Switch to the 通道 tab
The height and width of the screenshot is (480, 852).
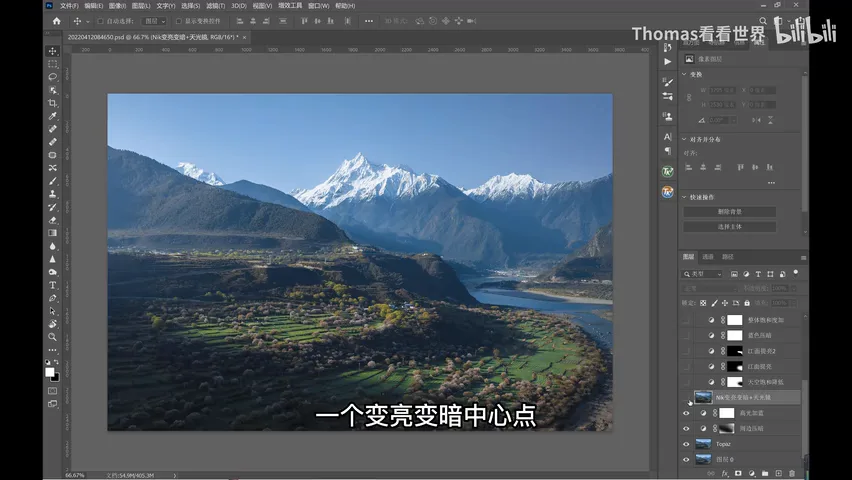708,257
